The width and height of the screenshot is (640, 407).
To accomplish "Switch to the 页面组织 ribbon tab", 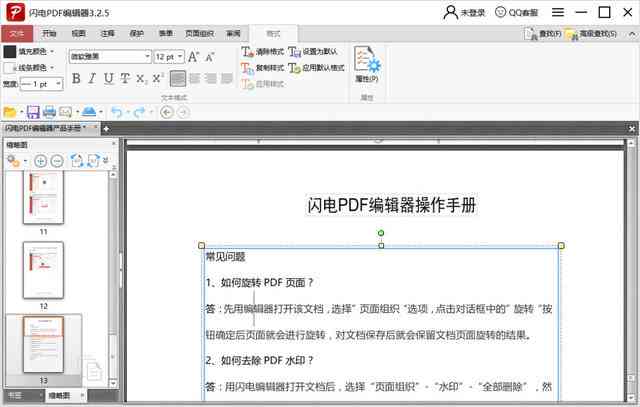I will coord(199,33).
